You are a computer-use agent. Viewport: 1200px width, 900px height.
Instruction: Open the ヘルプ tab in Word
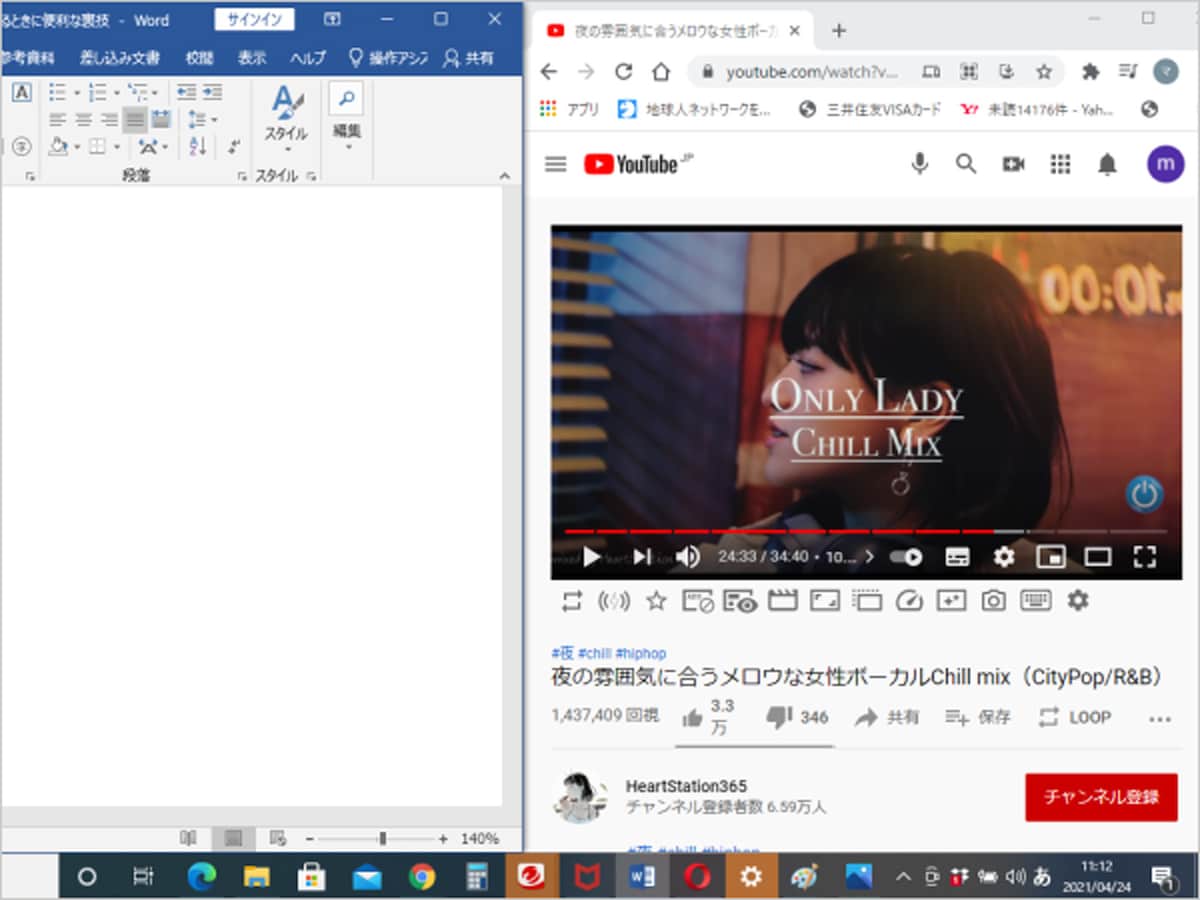point(308,58)
